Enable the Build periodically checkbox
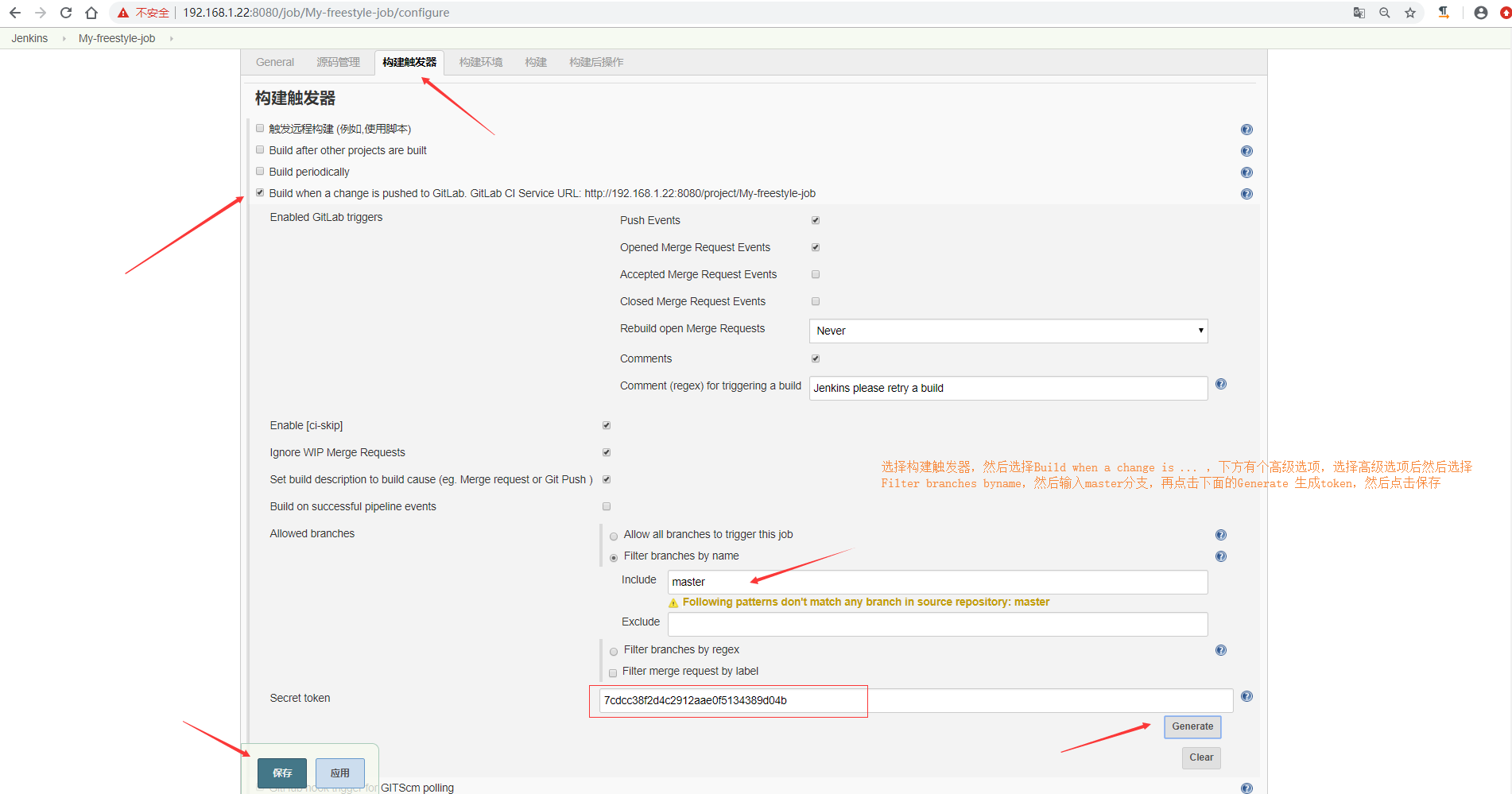The image size is (1512, 794). tap(260, 171)
